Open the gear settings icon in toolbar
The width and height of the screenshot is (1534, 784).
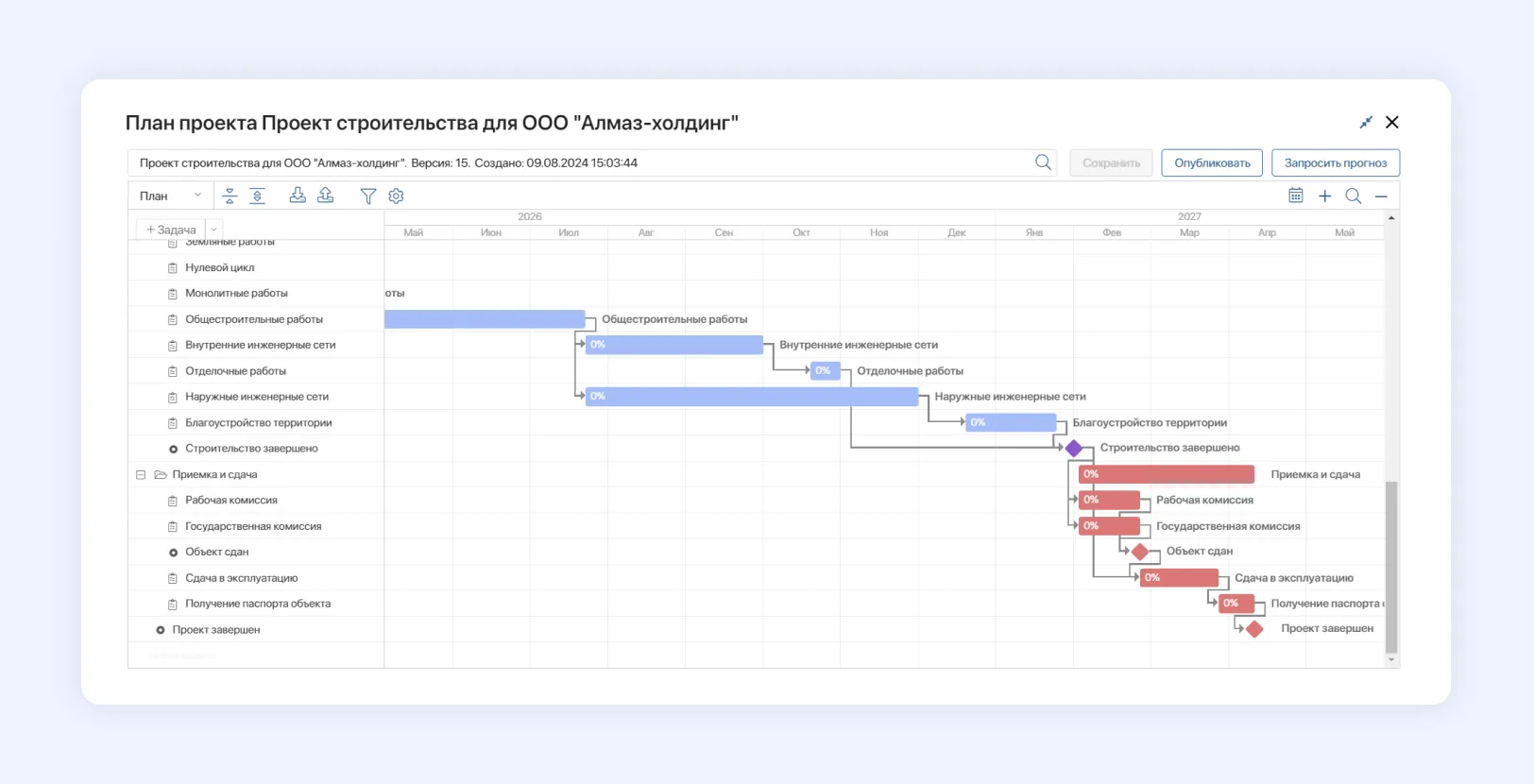click(x=396, y=196)
